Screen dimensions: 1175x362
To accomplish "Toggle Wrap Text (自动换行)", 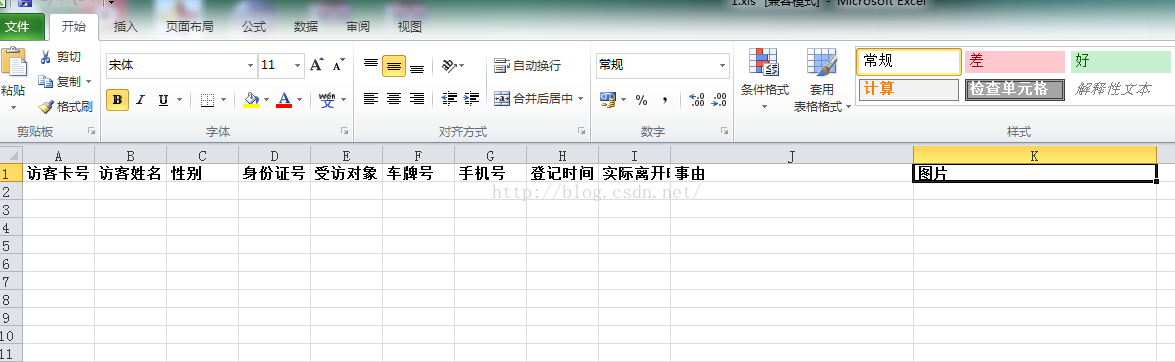I will pyautogui.click(x=528, y=66).
